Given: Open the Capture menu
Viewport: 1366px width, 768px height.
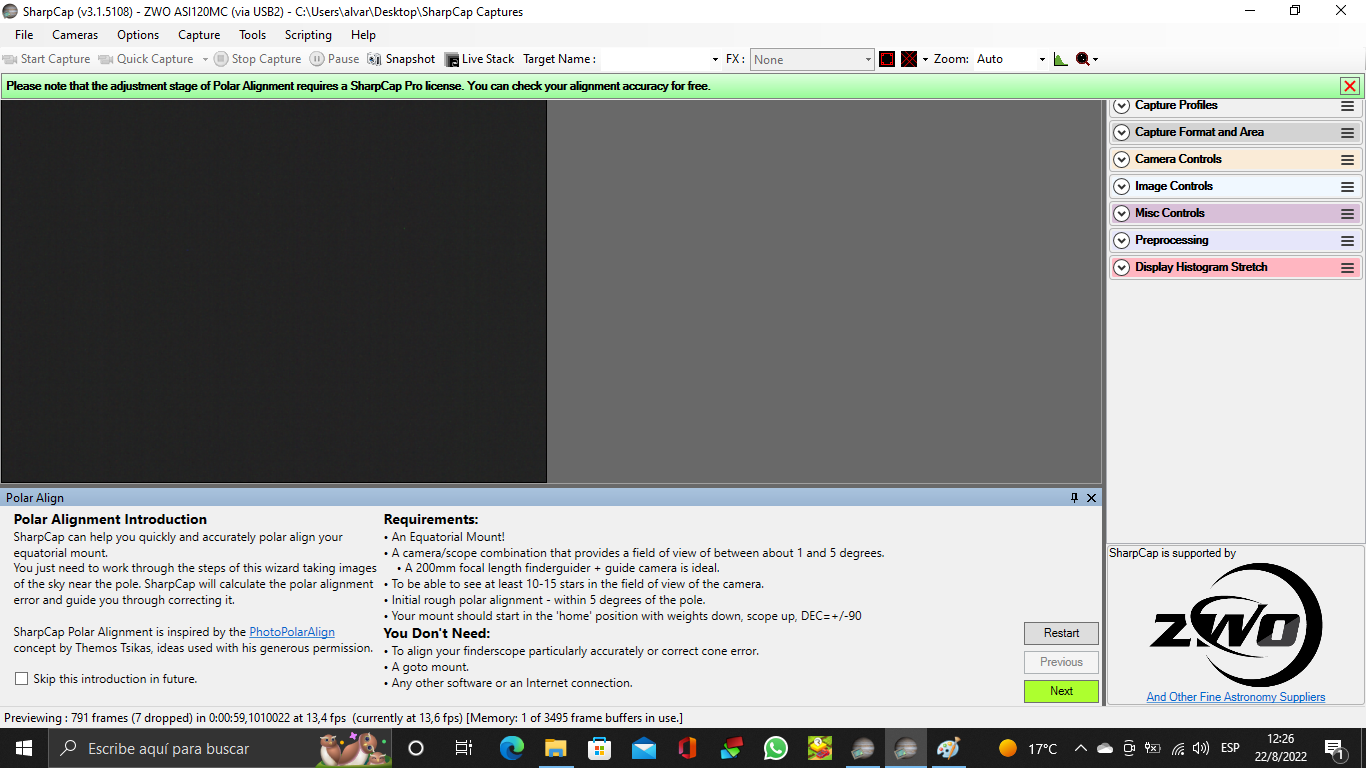Looking at the screenshot, I should [199, 35].
